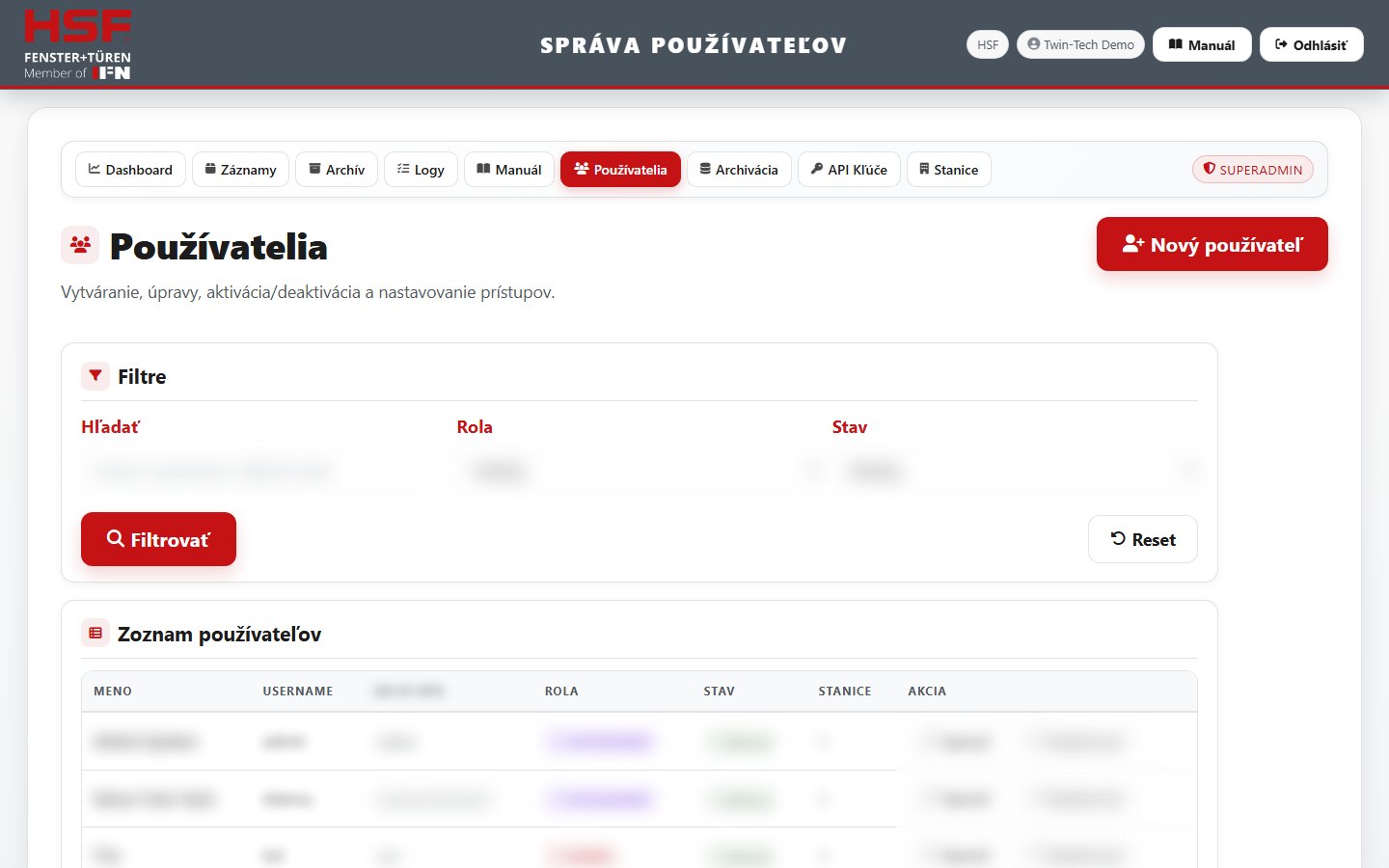Click the Nový používateľ button
1389x868 pixels.
(1212, 244)
